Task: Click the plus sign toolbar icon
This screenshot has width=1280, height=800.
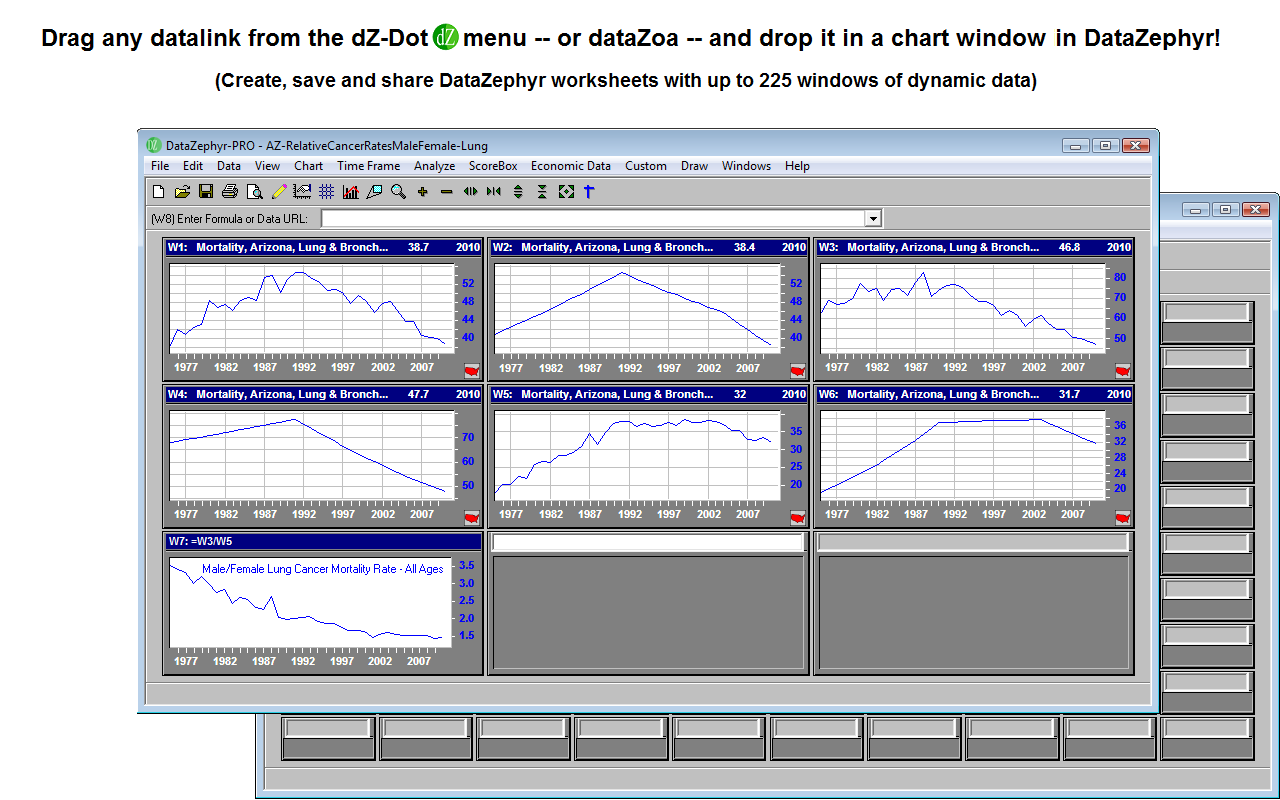Action: 422,192
